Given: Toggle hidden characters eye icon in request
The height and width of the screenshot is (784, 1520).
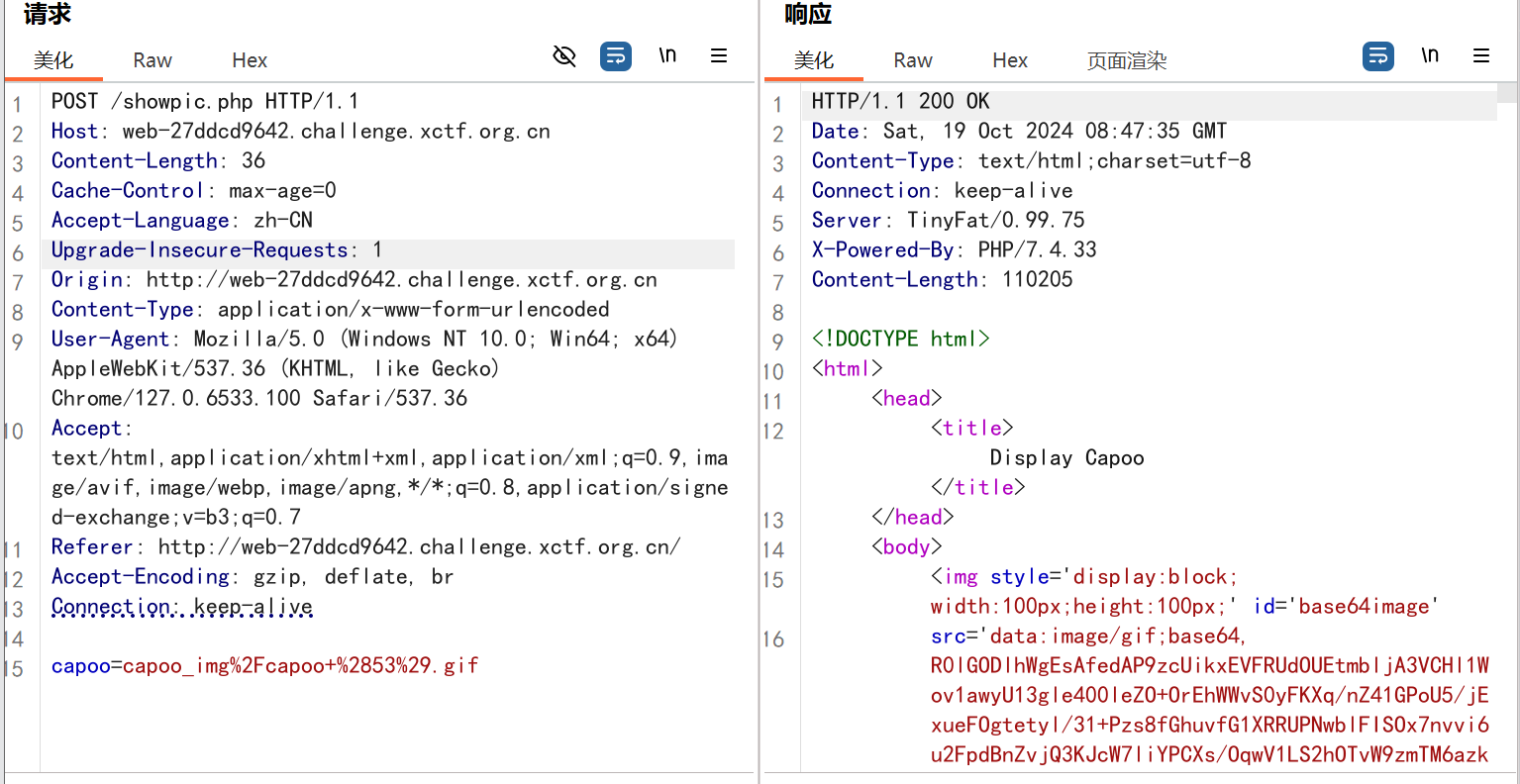Looking at the screenshot, I should tap(564, 56).
